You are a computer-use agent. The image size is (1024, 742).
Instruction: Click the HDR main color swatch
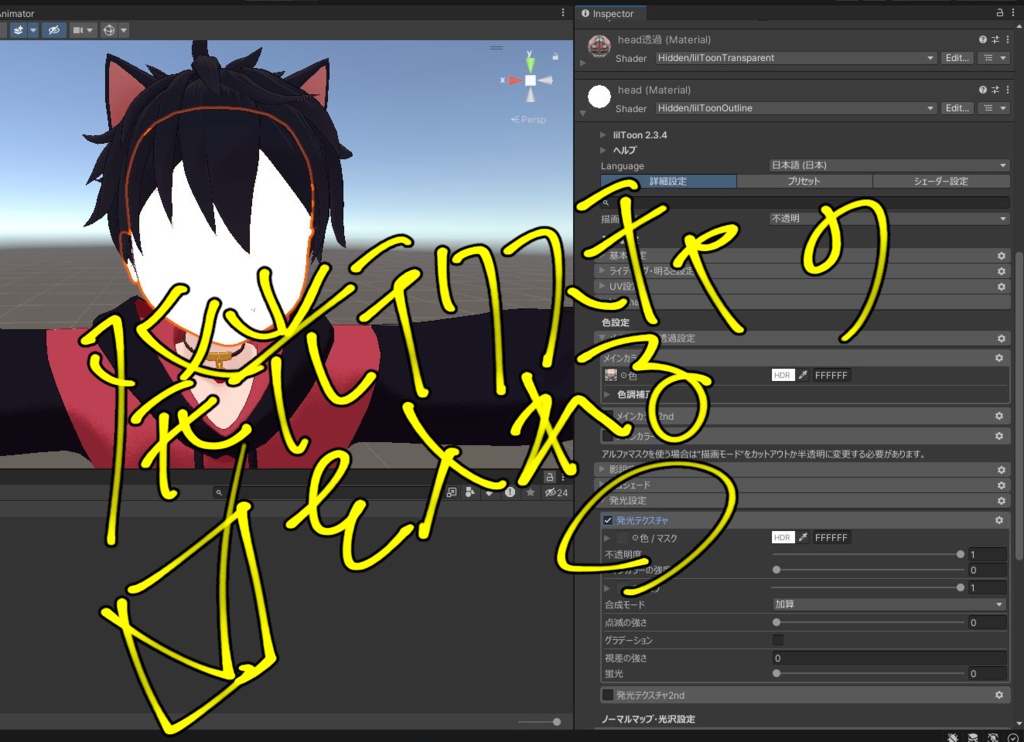(782, 375)
